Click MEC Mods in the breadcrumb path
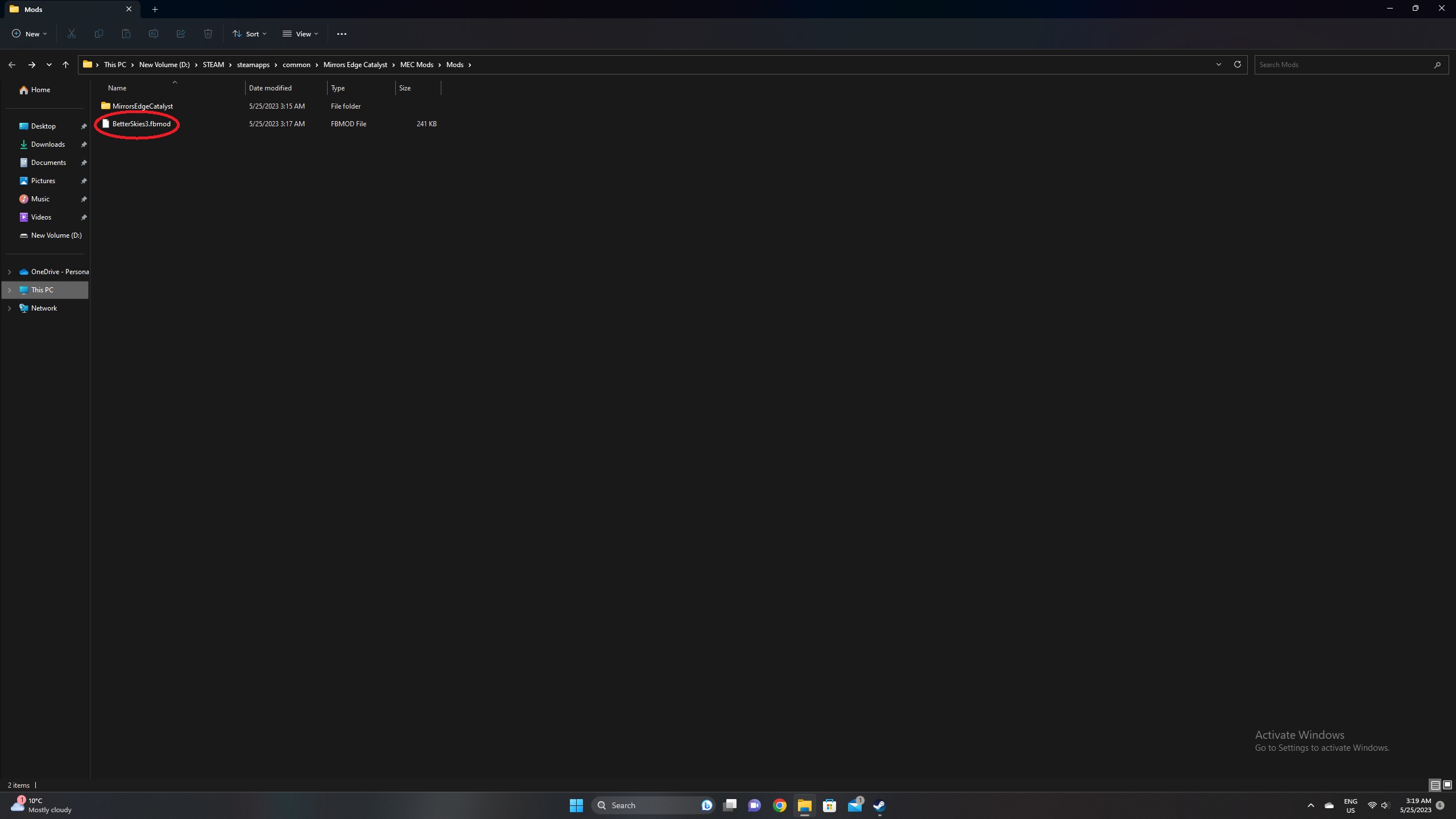This screenshot has height=819, width=1456. [416, 65]
